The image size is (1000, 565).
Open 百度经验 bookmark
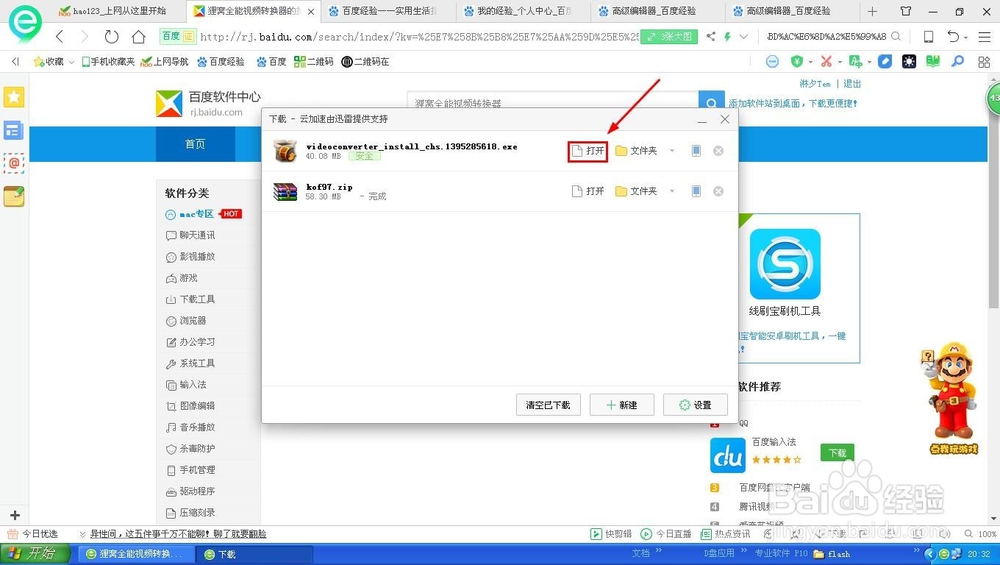click(221, 61)
